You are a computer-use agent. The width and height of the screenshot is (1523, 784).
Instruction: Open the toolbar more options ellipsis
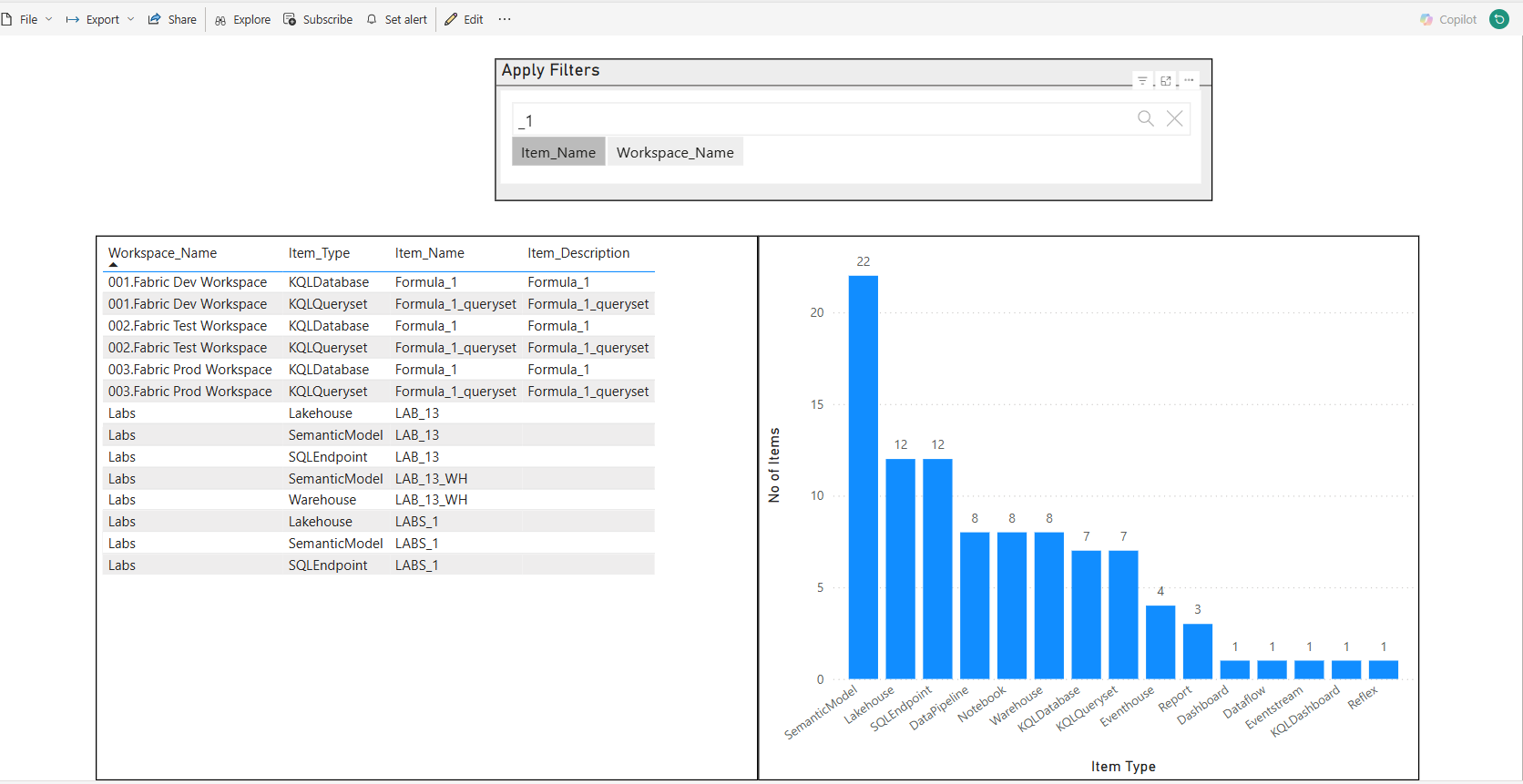point(505,19)
